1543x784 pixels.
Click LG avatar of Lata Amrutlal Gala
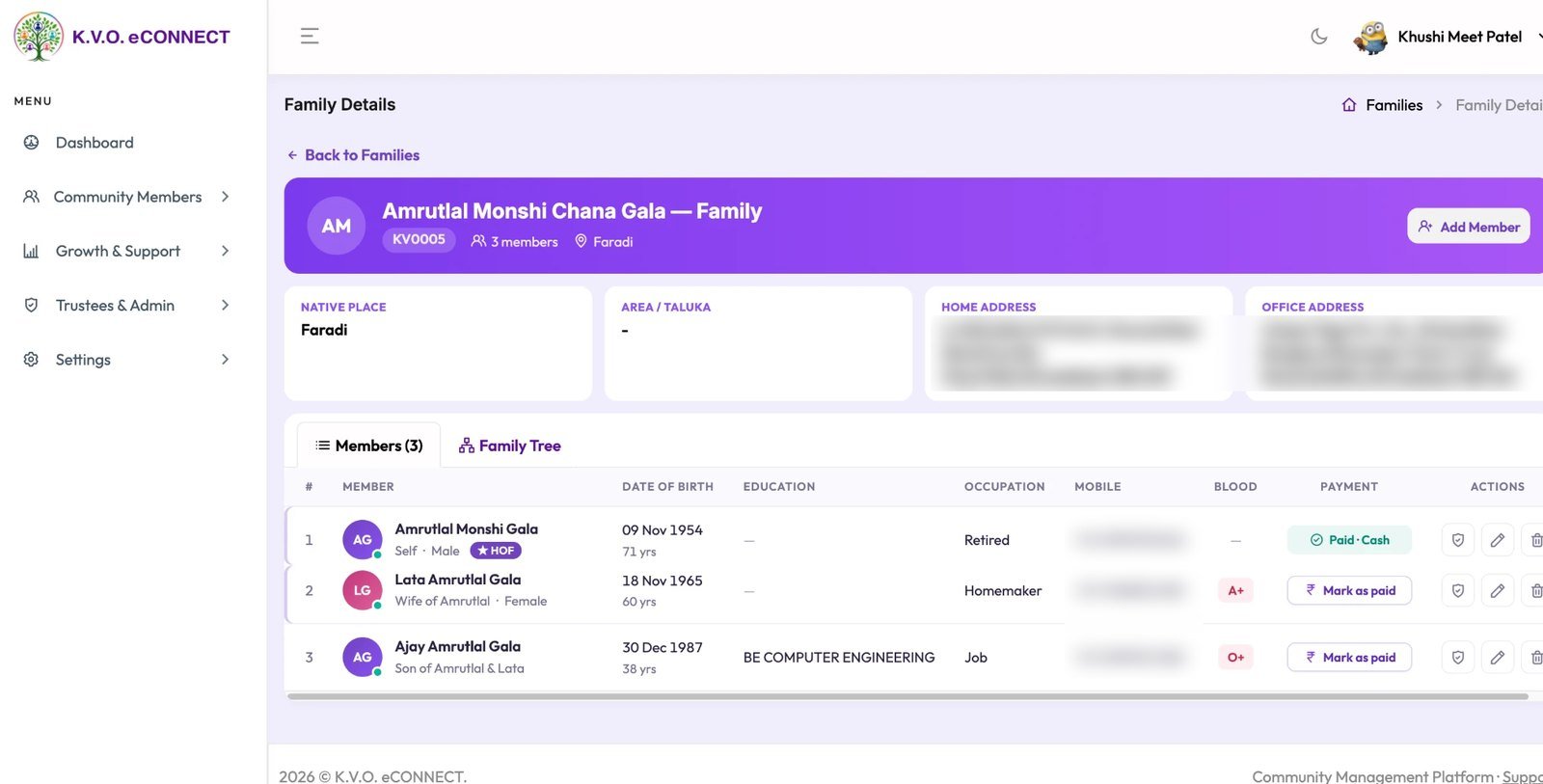tap(363, 590)
